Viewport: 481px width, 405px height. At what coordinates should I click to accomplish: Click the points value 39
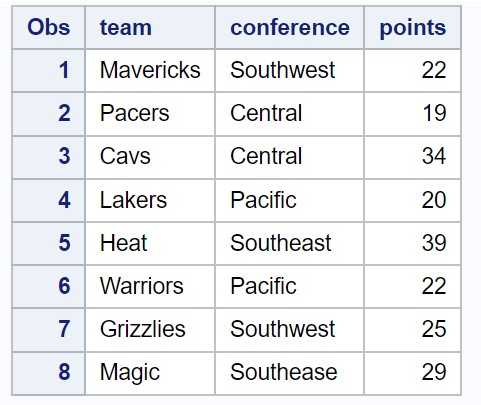click(x=413, y=243)
